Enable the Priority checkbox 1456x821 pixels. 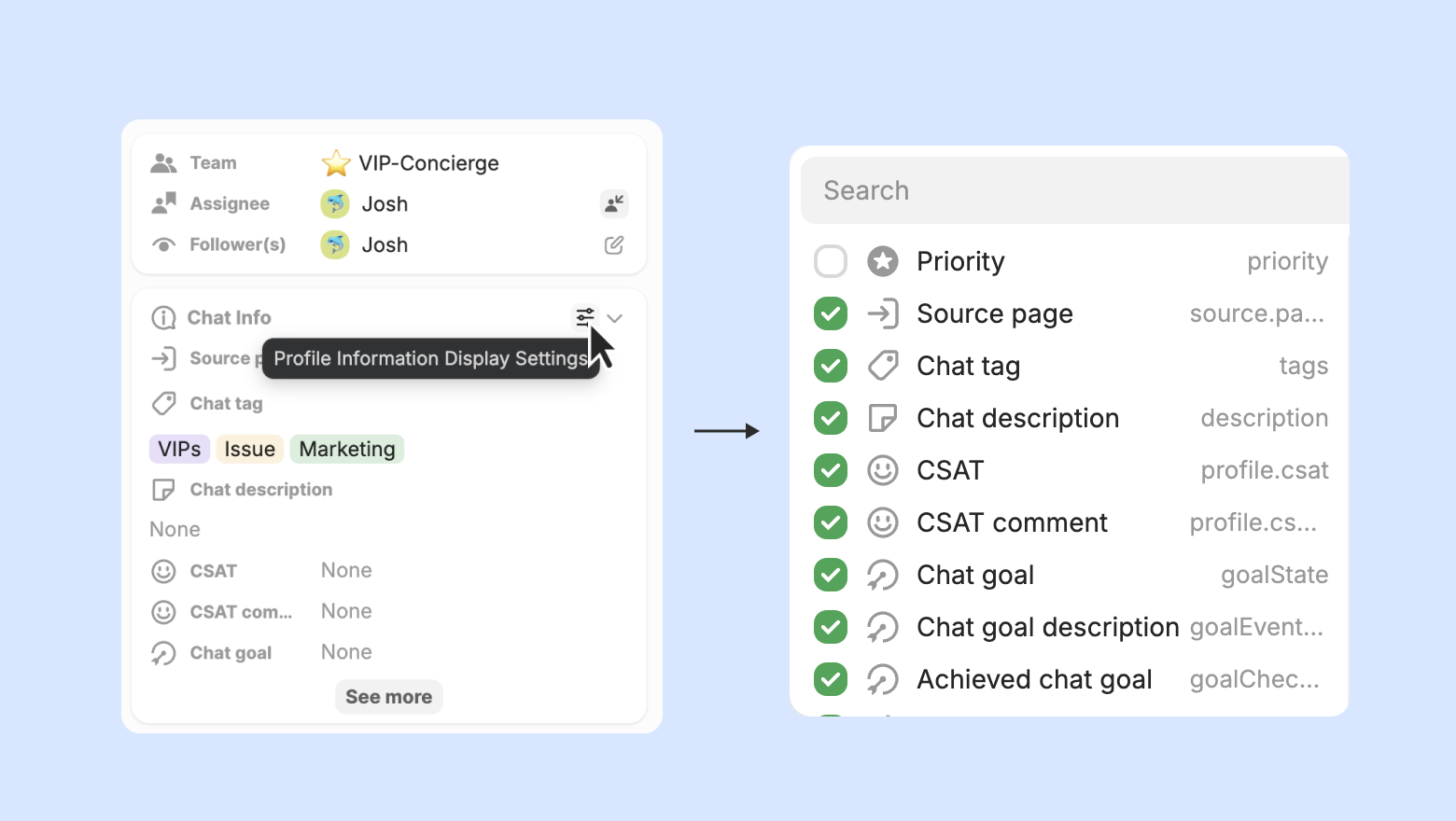click(831, 261)
